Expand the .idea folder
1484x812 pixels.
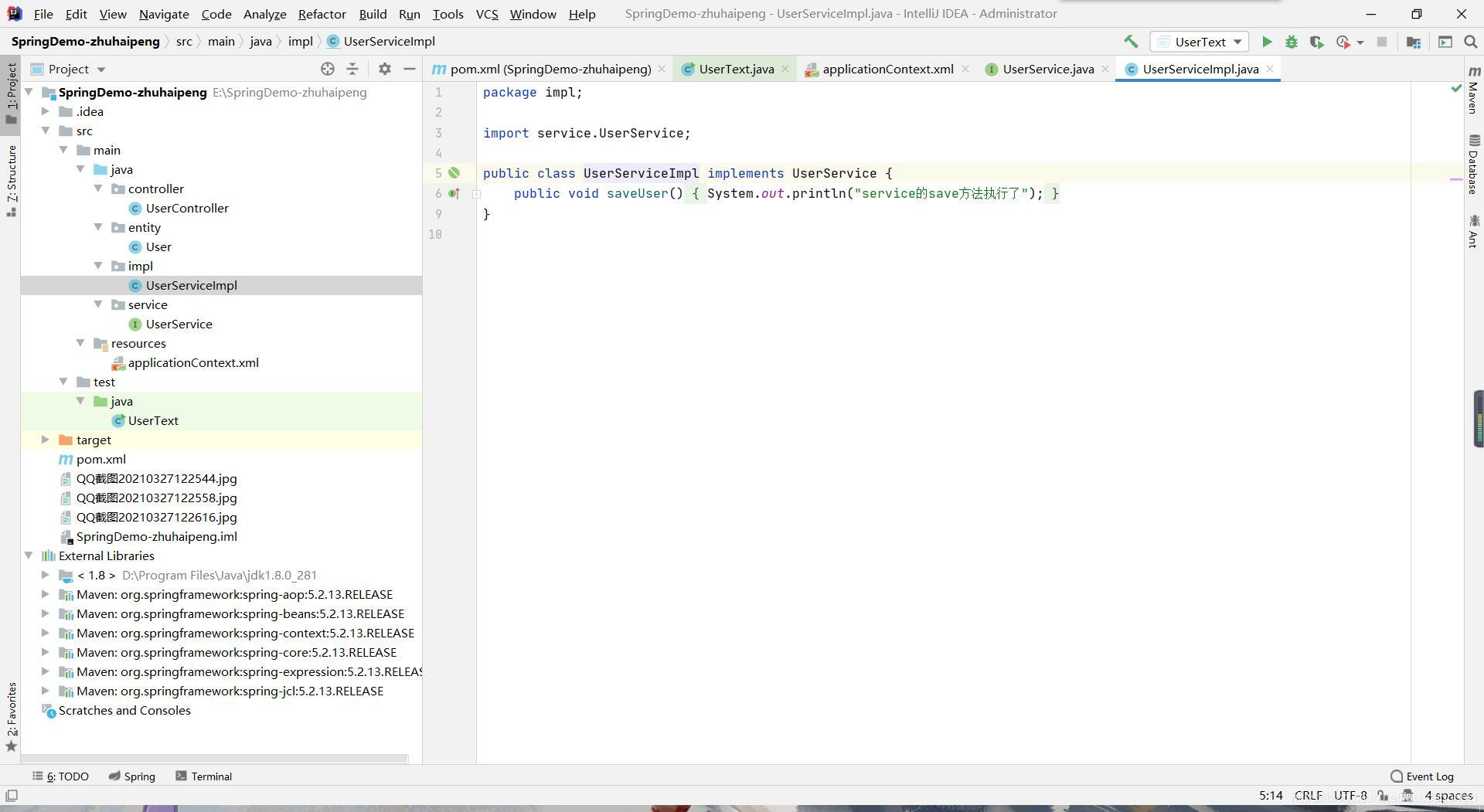[x=46, y=111]
